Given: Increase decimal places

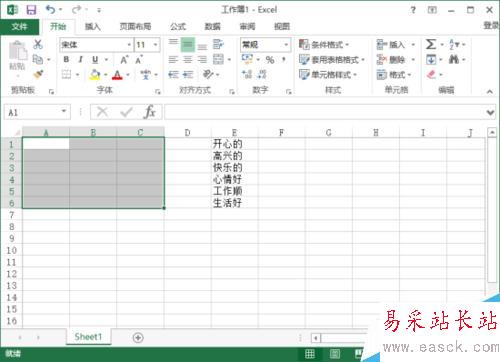Looking at the screenshot, I should [247, 74].
